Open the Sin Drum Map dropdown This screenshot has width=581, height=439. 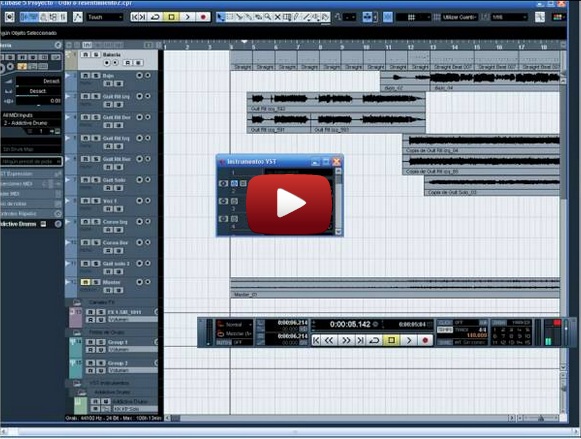tap(31, 149)
